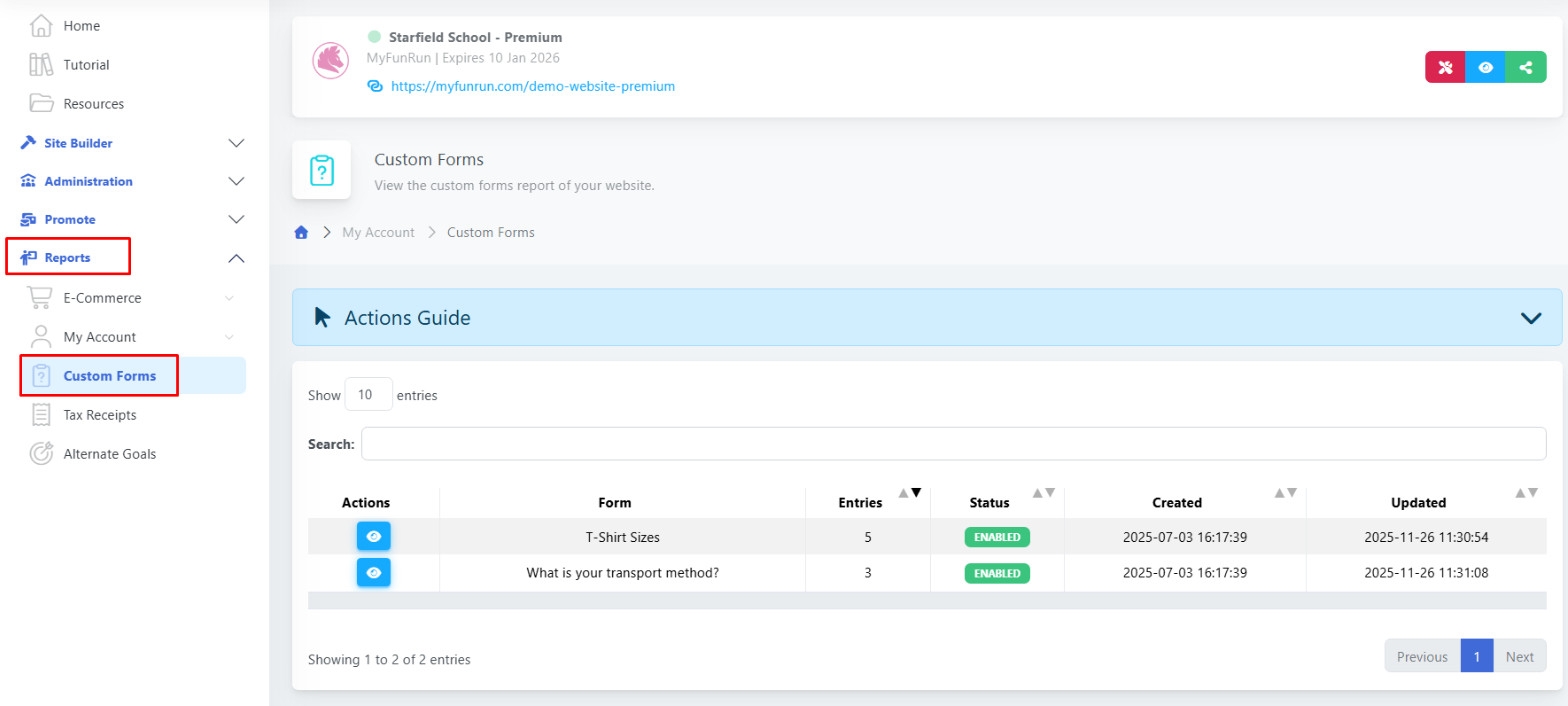The image size is (1568, 706).
Task: Expand the Actions Guide panel
Action: tap(1530, 317)
